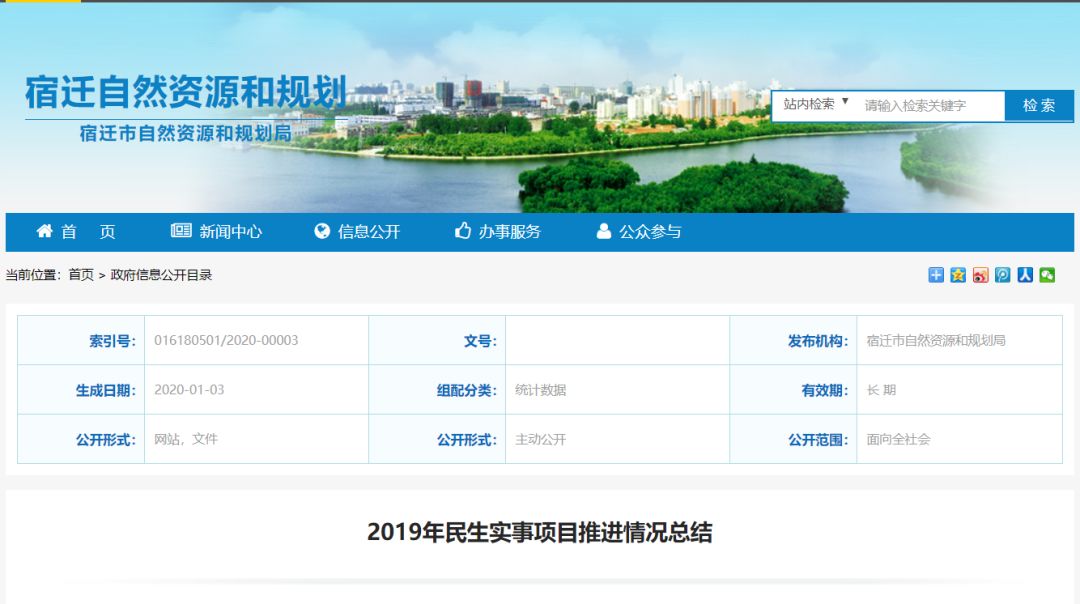1080x604 pixels.
Task: Click the 文号 label
Action: 480,341
